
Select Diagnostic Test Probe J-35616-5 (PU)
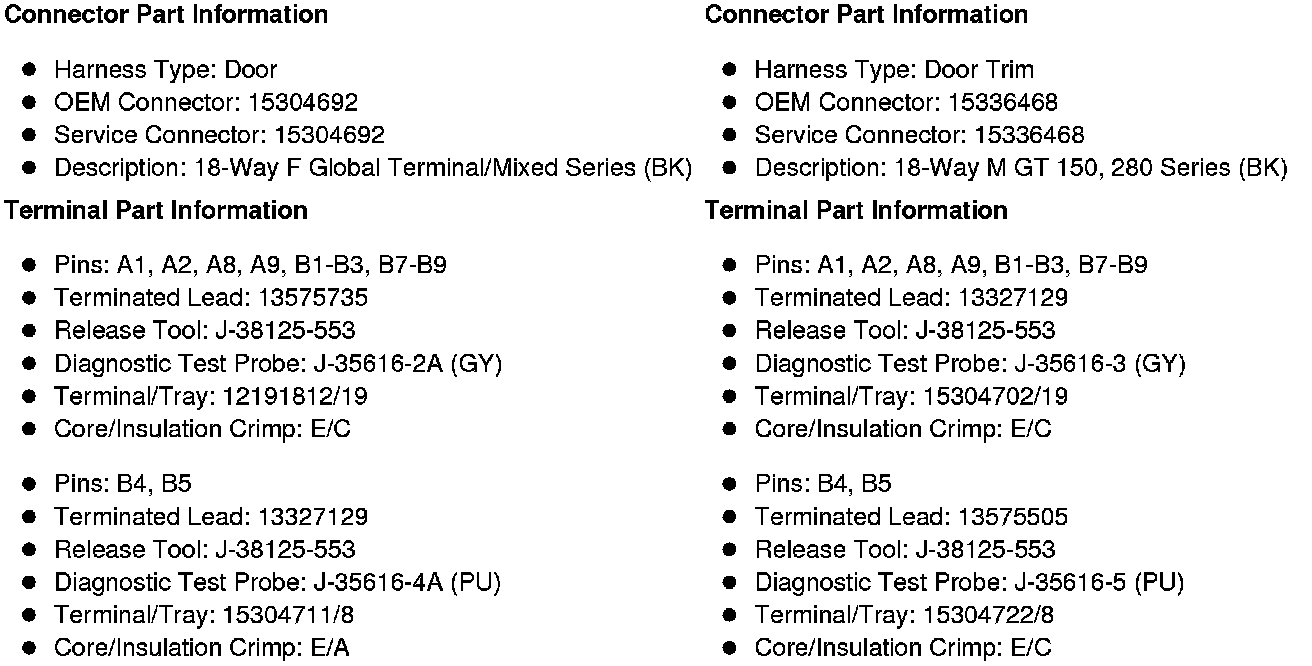(969, 582)
